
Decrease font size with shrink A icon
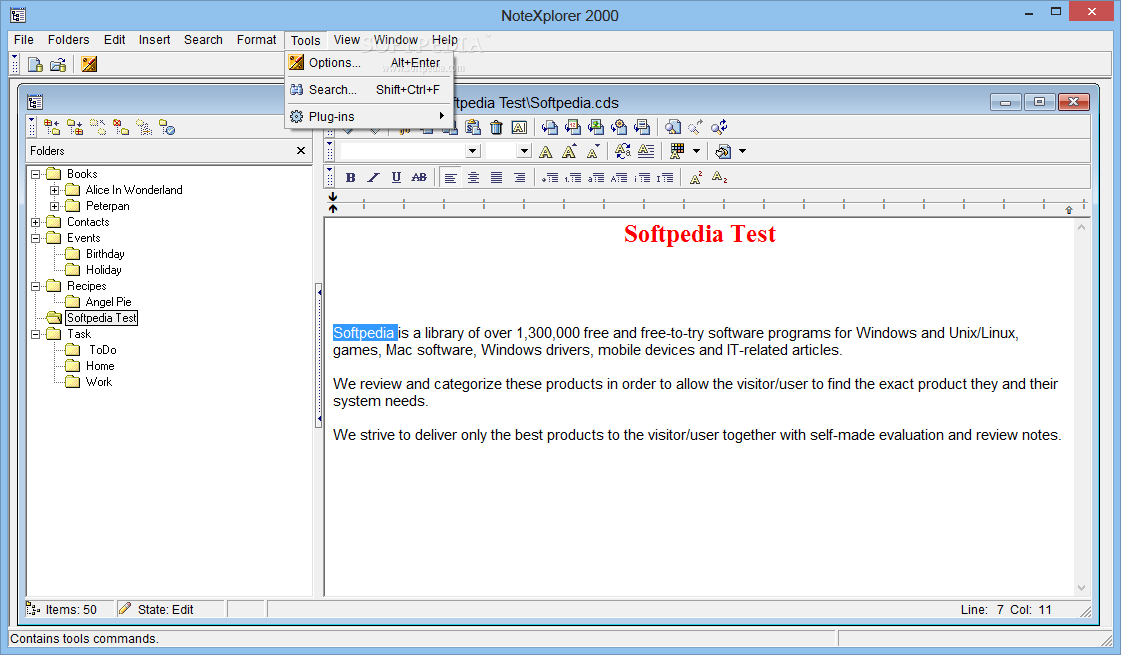[x=593, y=151]
